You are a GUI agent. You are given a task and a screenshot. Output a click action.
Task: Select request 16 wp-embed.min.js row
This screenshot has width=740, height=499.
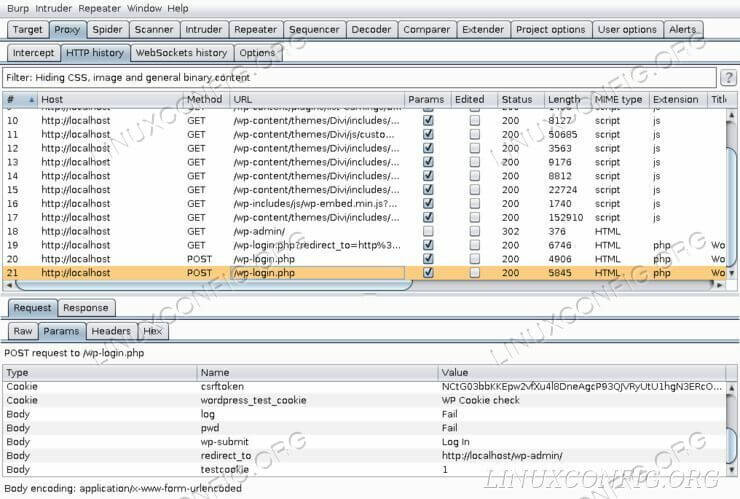364,203
